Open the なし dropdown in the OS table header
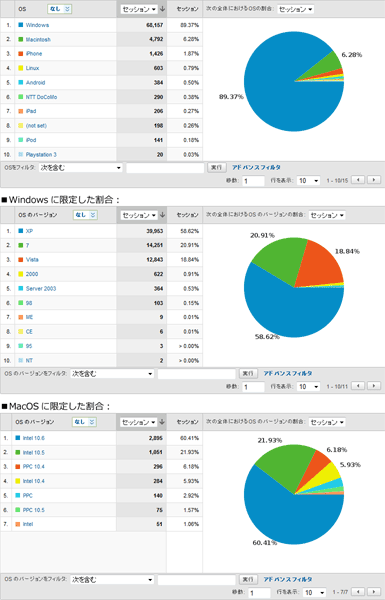The width and height of the screenshot is (385, 600). [60, 9]
